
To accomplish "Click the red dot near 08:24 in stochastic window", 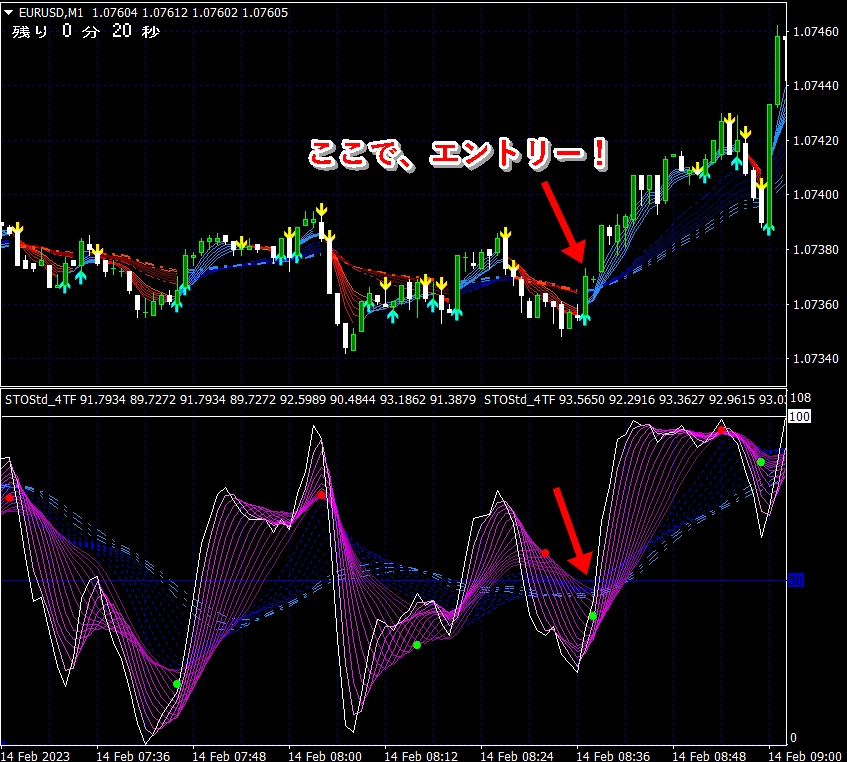I will tap(545, 552).
